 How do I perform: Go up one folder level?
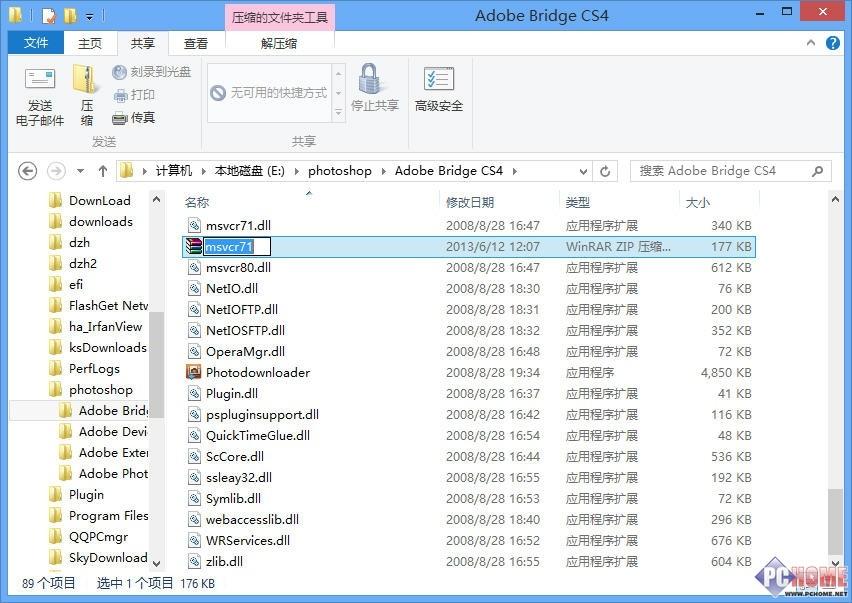103,171
